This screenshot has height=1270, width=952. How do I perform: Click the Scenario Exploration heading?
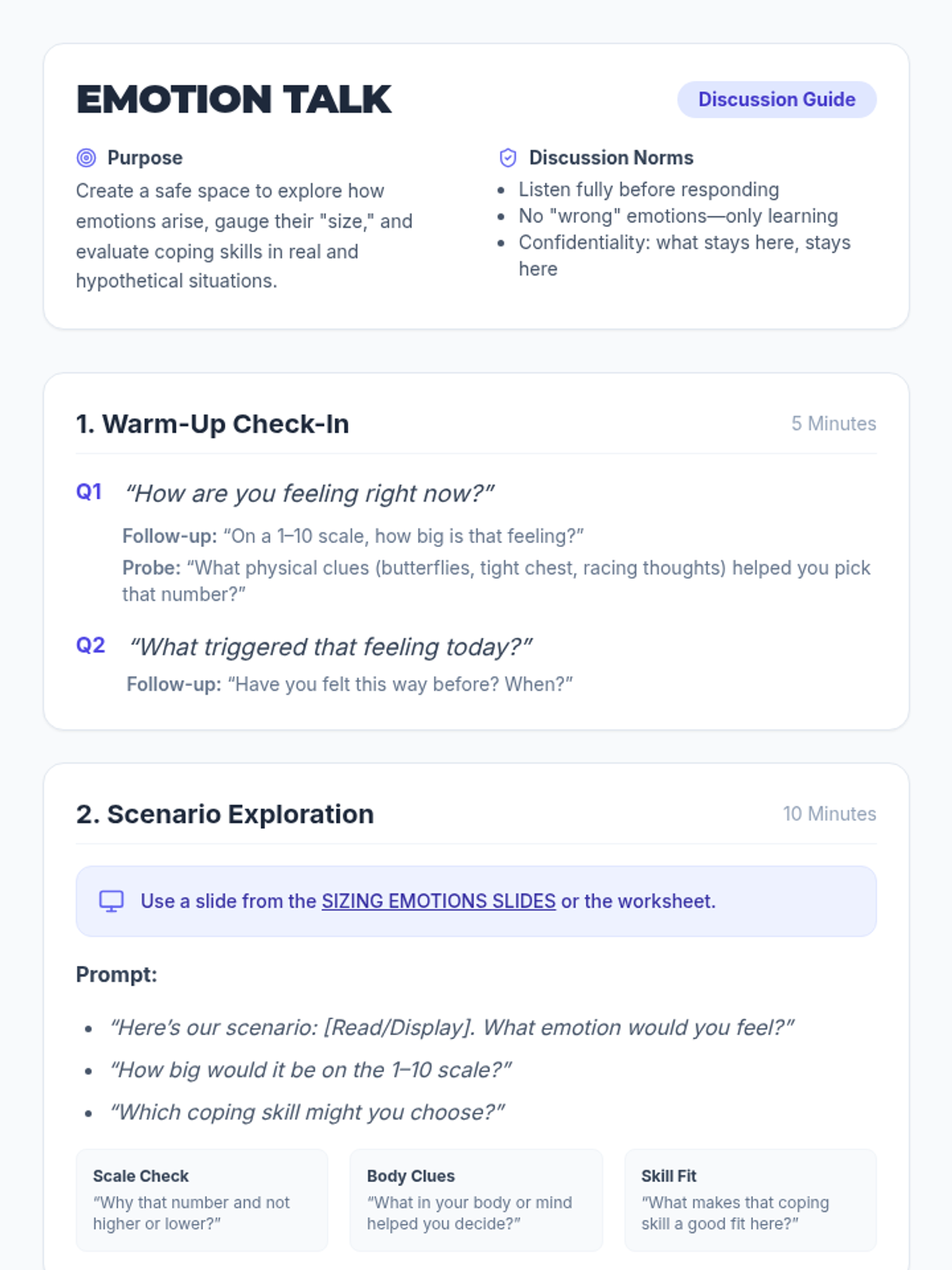click(x=225, y=814)
